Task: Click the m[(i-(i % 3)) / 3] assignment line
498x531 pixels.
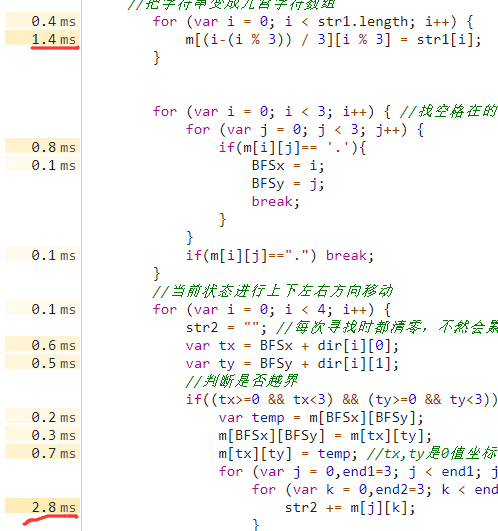Action: tap(333, 40)
